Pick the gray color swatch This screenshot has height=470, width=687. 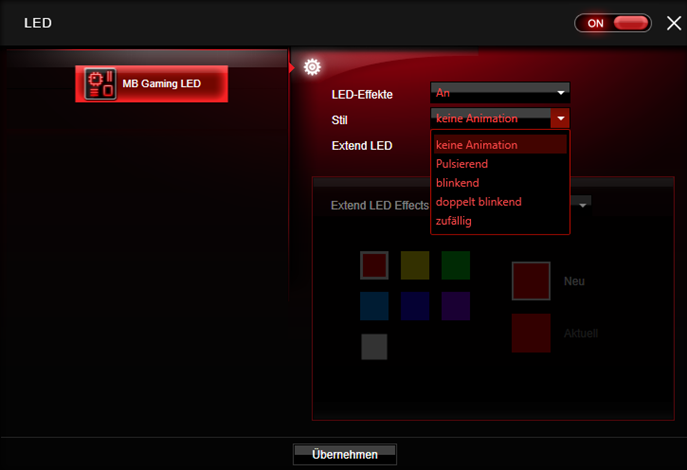pos(374,347)
